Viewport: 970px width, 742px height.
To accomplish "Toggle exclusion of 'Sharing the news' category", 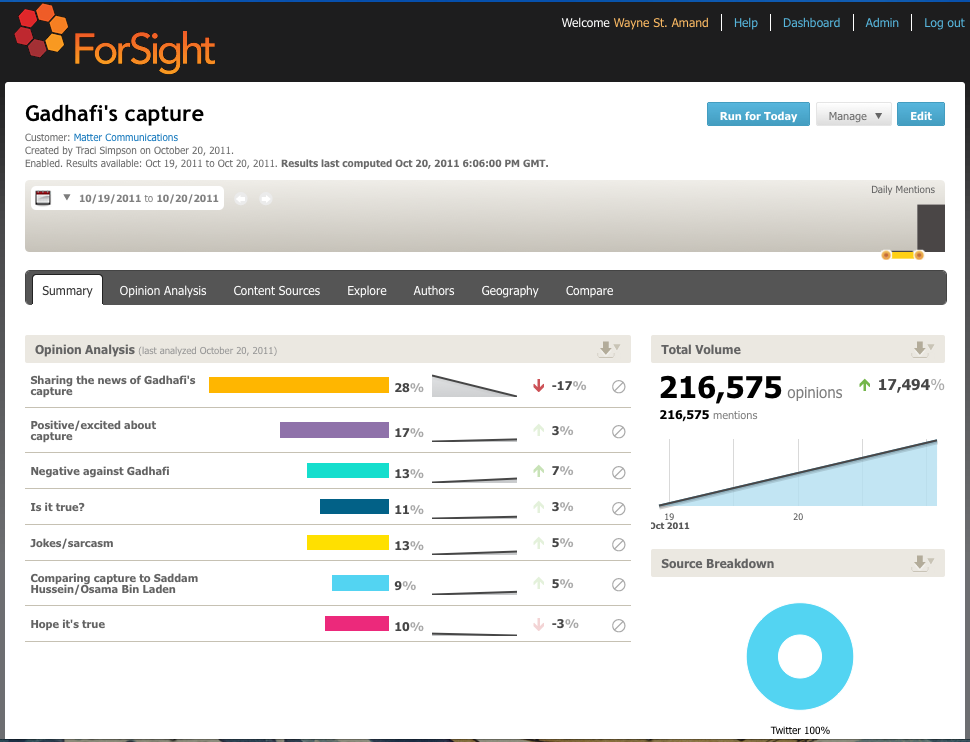I will (618, 387).
